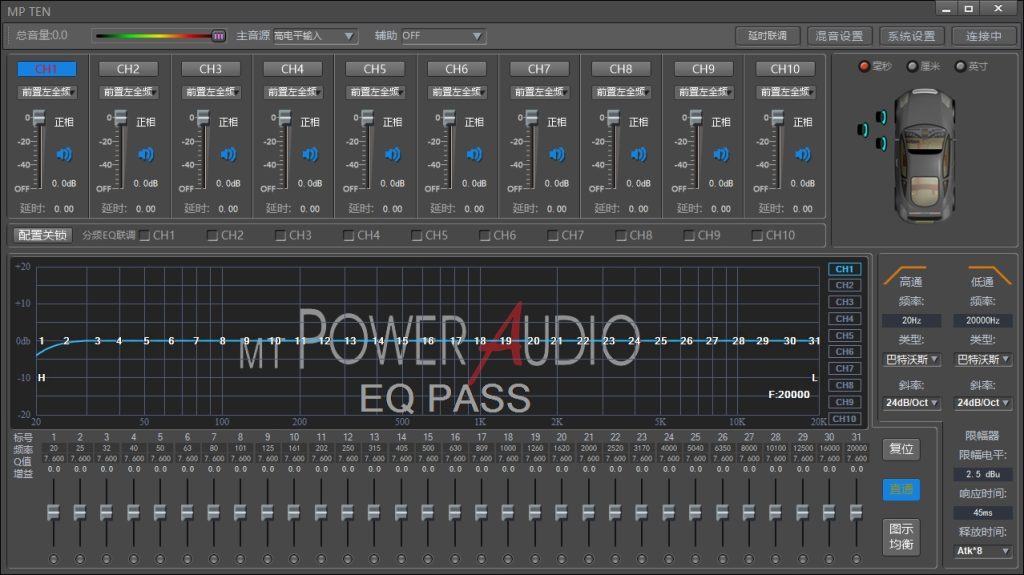Click the speaker icons beside the car

[x=872, y=130]
